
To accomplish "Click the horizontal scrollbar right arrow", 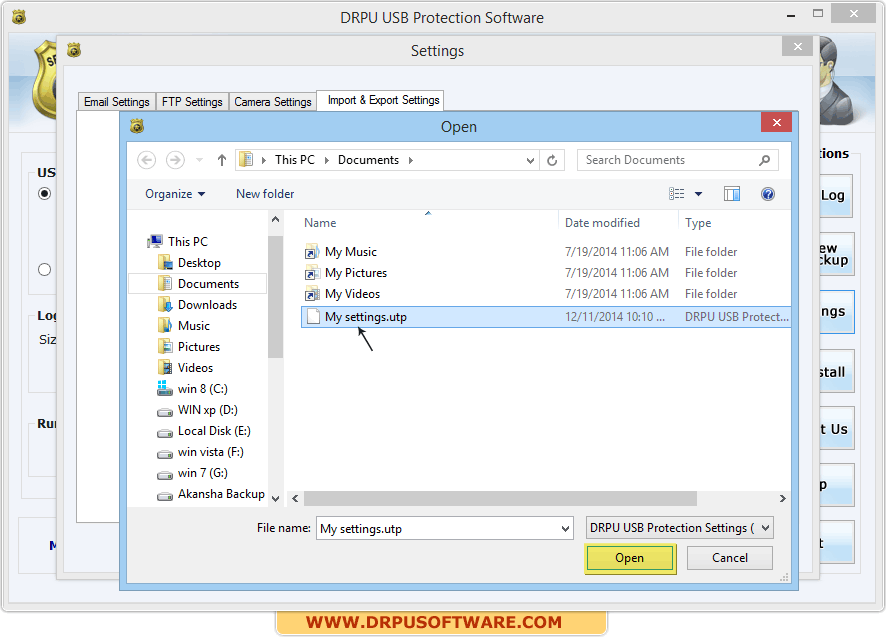I will (783, 498).
